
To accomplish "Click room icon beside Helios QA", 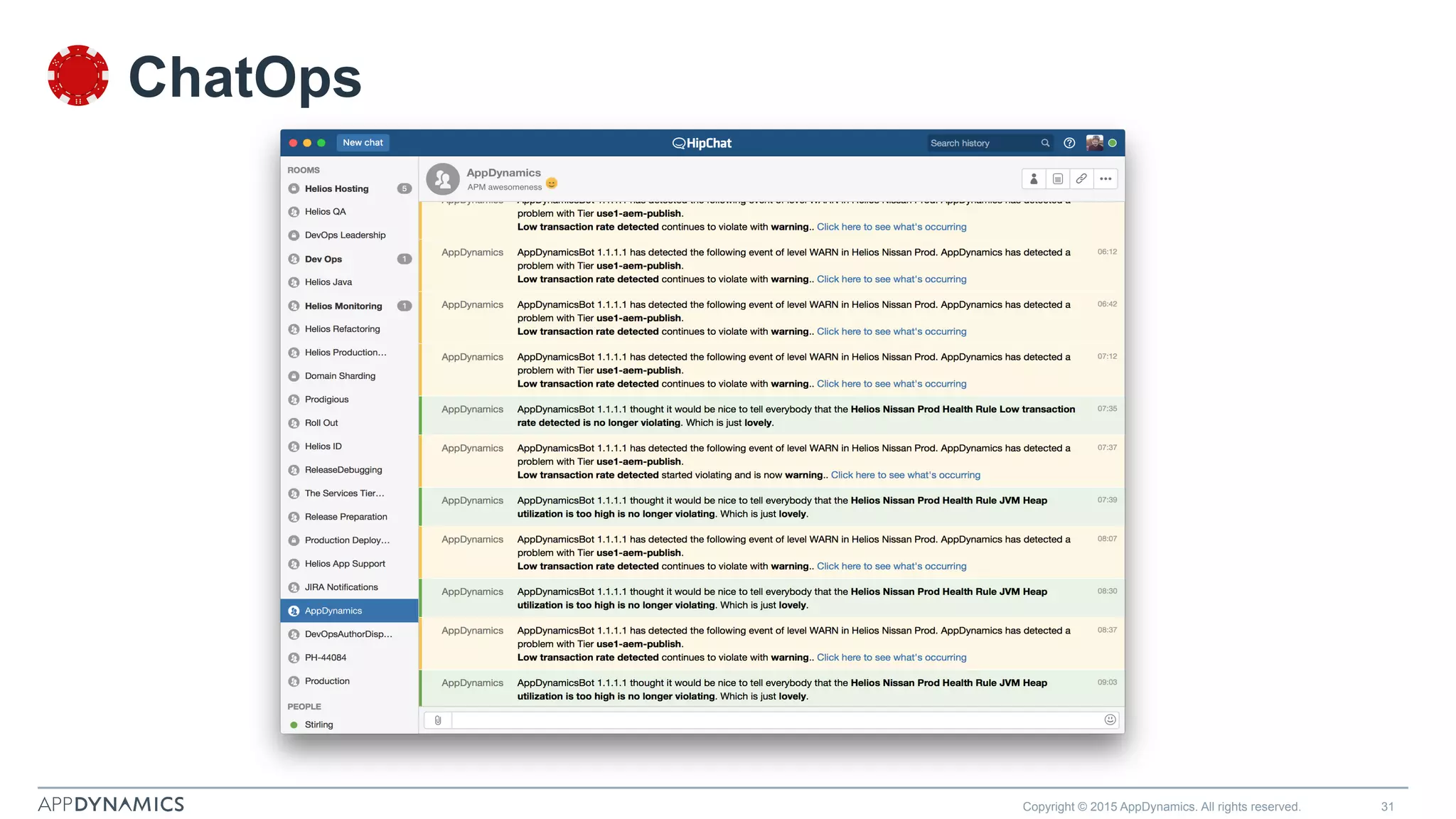I will [294, 212].
